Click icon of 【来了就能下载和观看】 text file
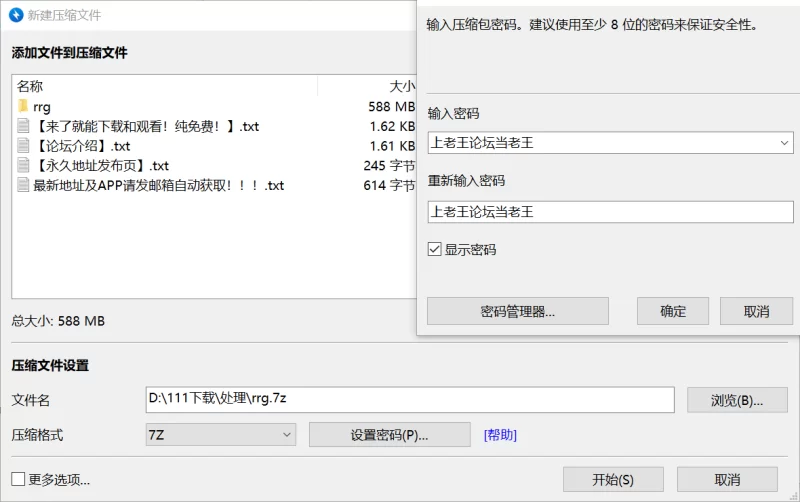 click(23, 126)
